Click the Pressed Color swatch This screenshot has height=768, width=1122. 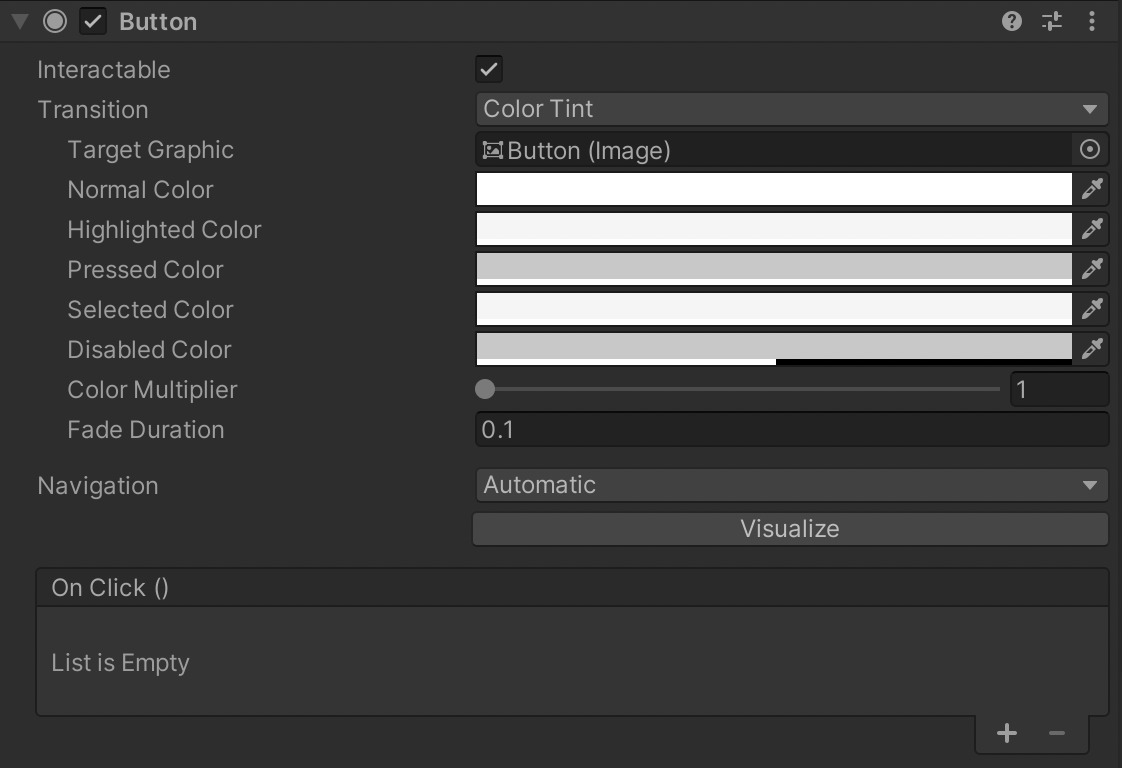tap(774, 269)
